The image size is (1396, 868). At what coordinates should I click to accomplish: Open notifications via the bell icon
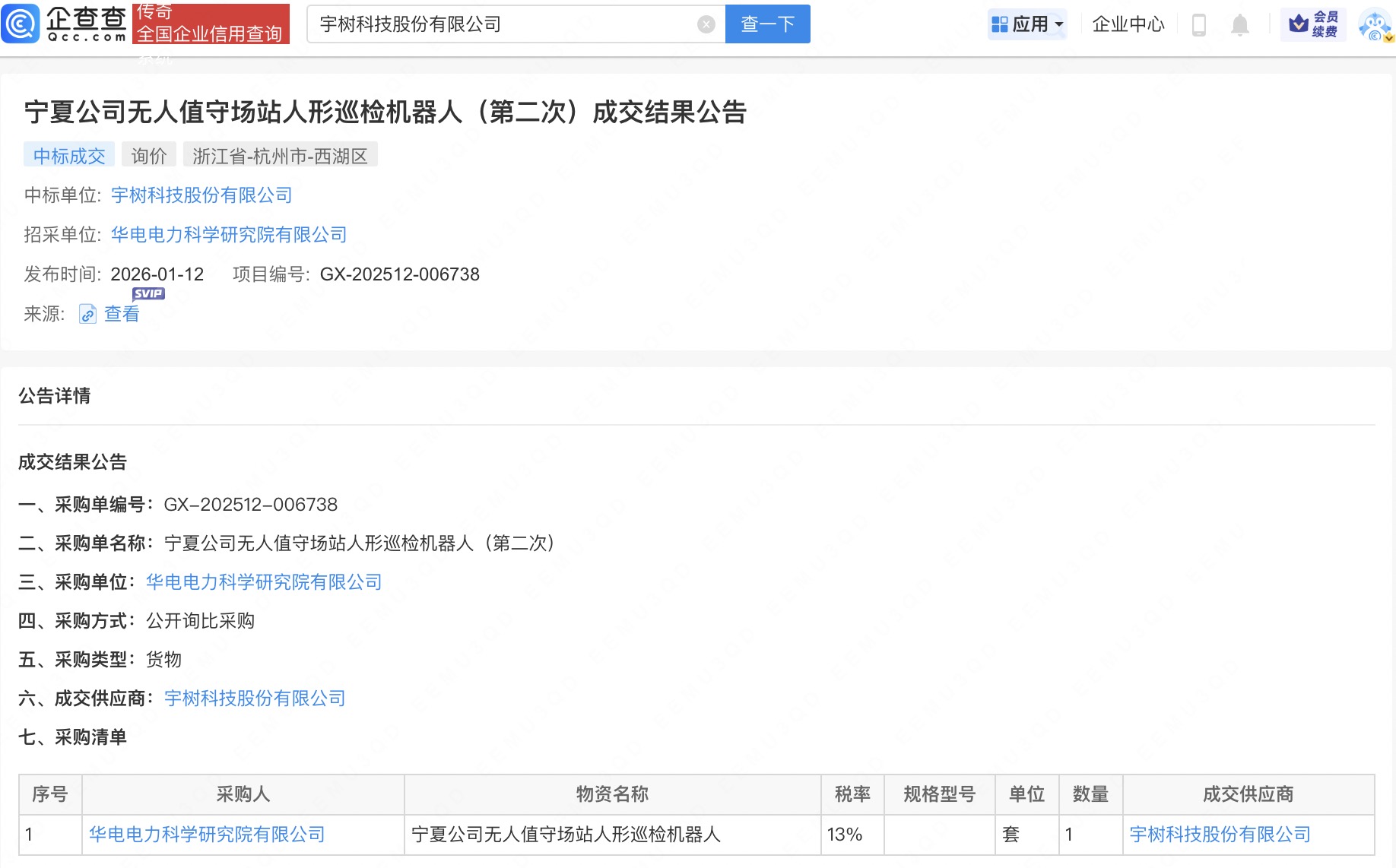[1239, 24]
